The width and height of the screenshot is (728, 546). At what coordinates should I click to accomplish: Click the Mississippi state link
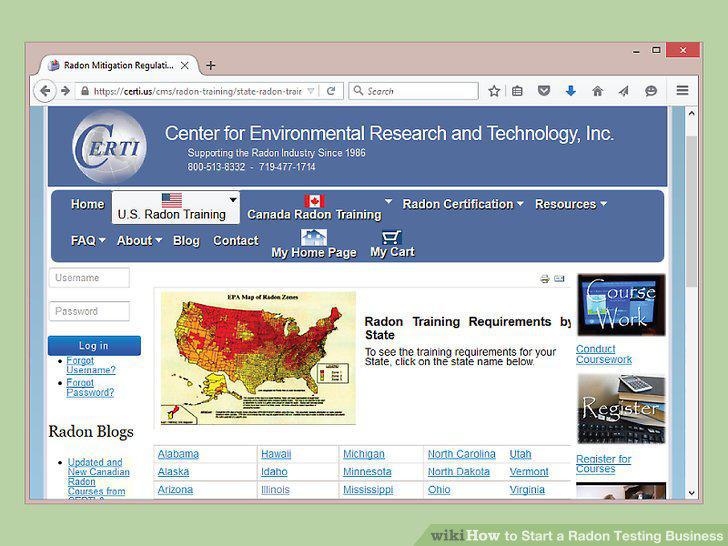pos(368,489)
